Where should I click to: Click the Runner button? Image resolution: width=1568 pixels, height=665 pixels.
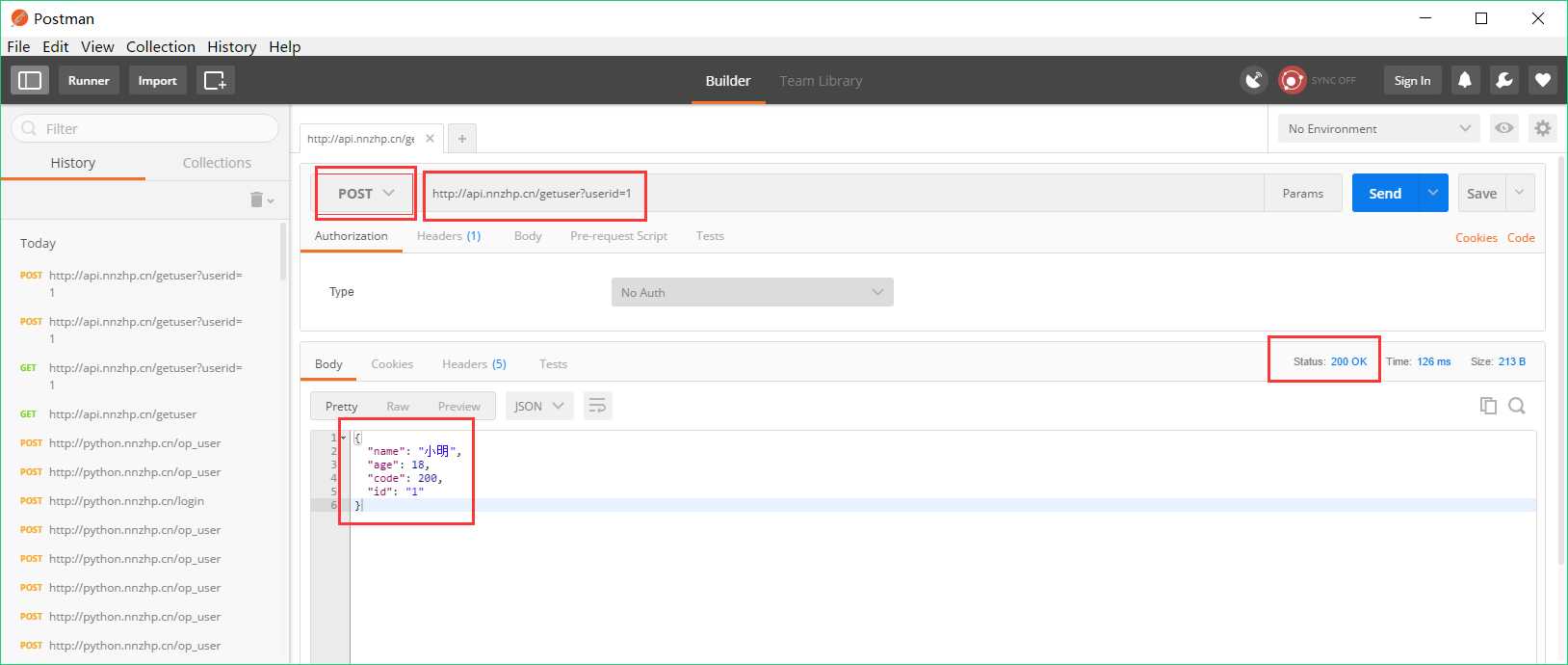pyautogui.click(x=89, y=80)
